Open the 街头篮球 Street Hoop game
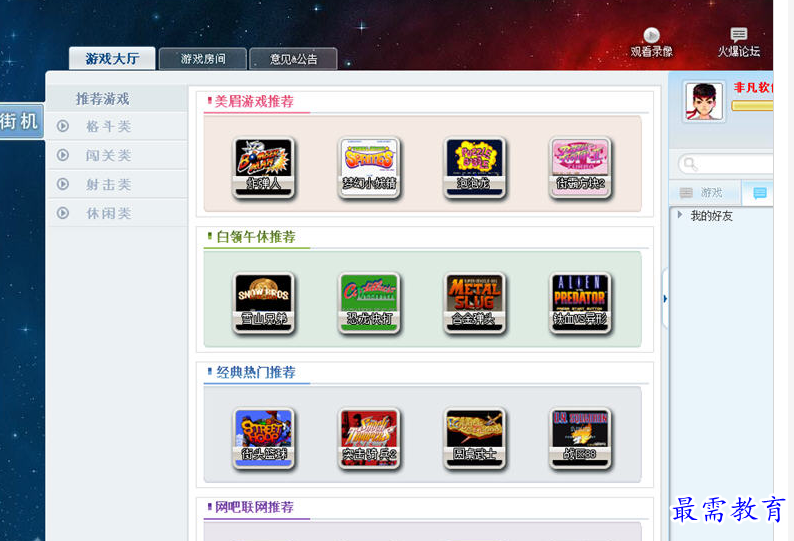 263,438
